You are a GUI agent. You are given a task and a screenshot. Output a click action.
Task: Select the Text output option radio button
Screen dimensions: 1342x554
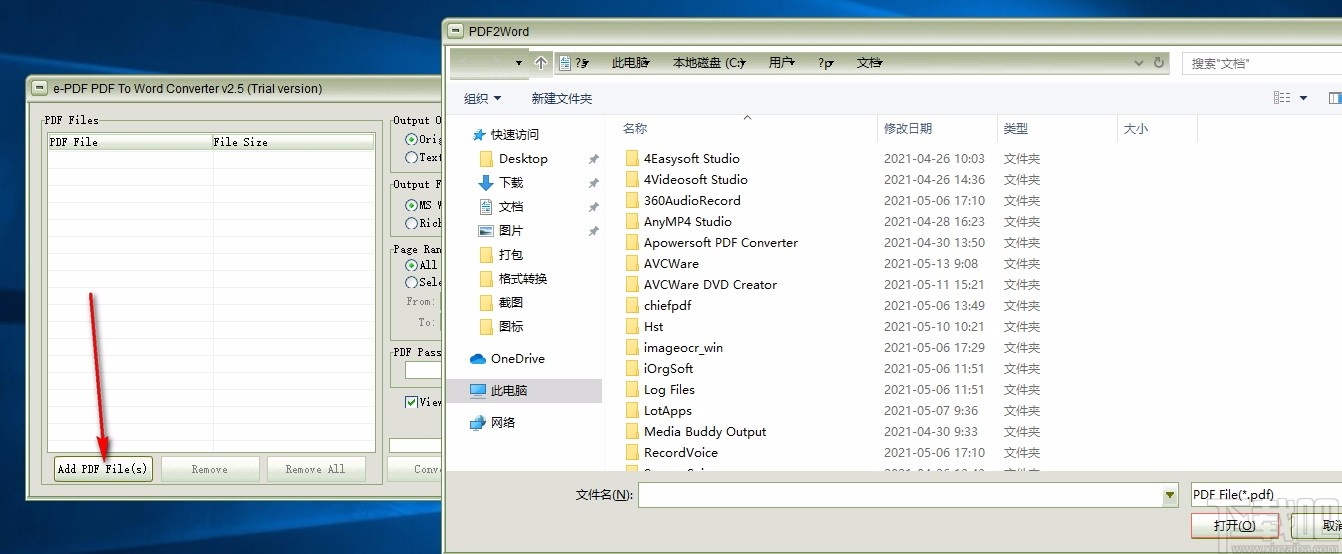click(411, 157)
